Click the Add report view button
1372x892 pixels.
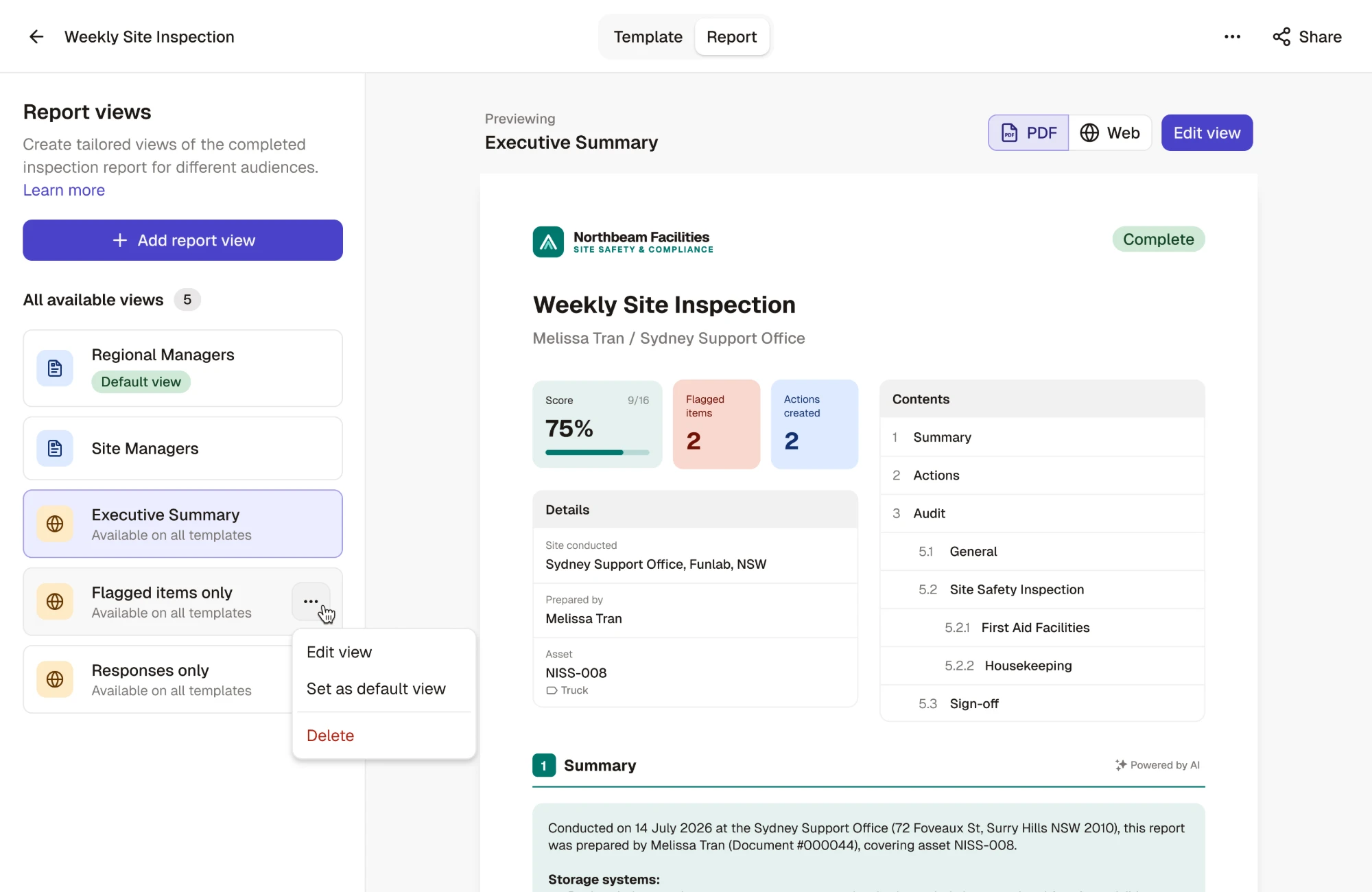point(182,240)
